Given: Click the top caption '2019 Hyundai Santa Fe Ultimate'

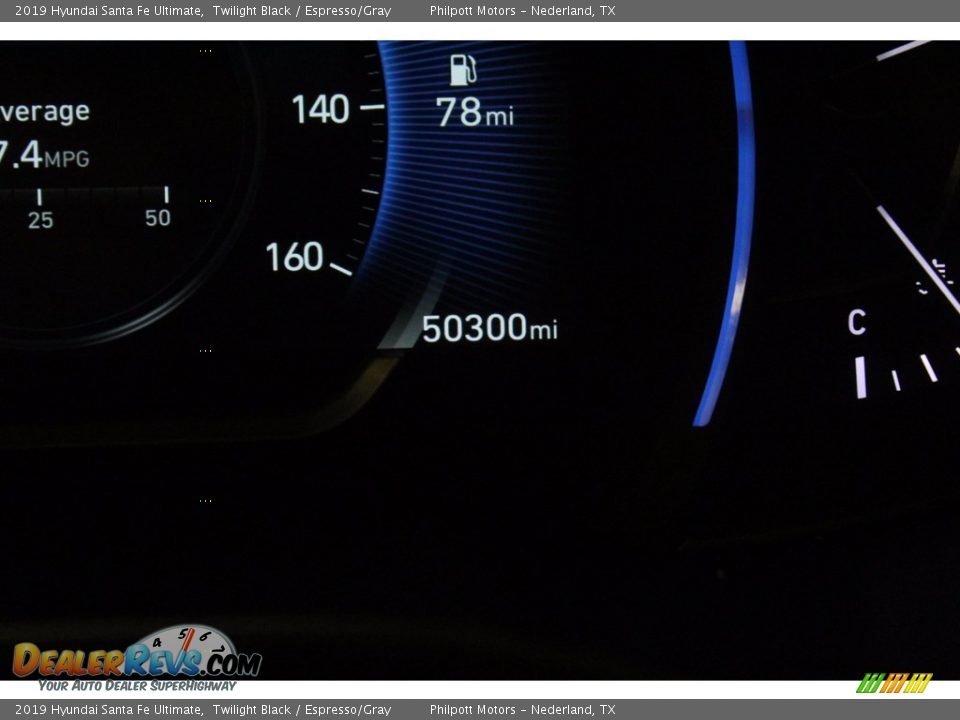Looking at the screenshot, I should [109, 10].
